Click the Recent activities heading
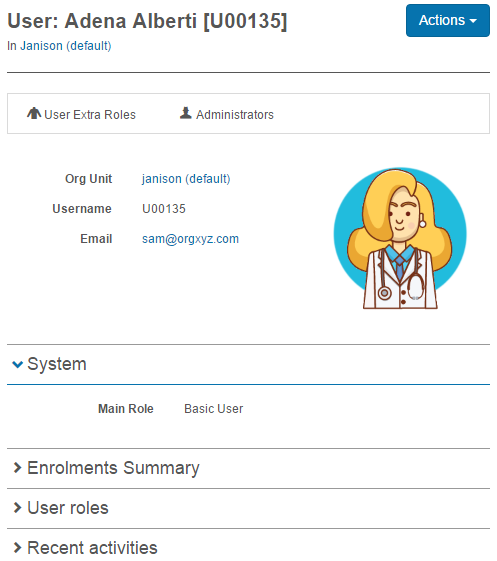Viewport: 497px width, 561px height. 92,548
